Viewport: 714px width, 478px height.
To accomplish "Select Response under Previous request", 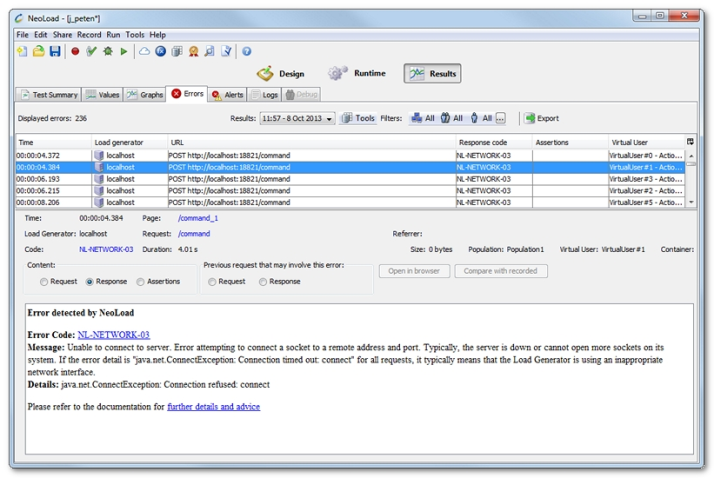I will tap(264, 282).
